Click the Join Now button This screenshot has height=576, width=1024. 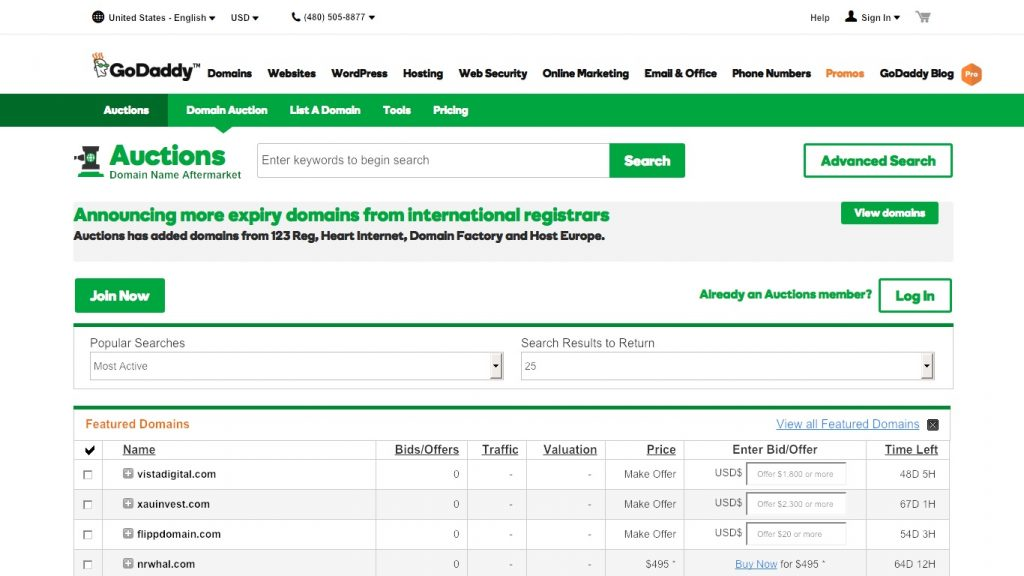(x=120, y=296)
